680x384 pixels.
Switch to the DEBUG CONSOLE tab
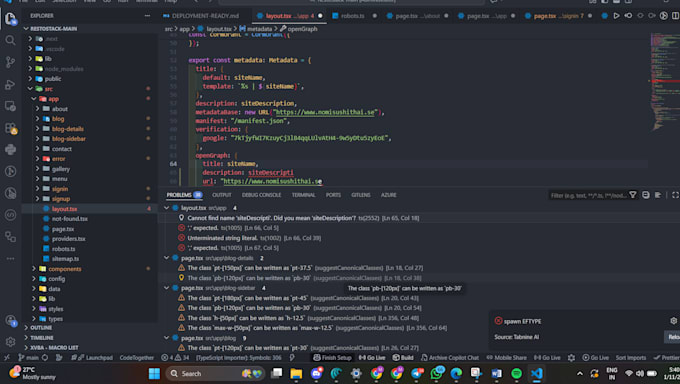[x=261, y=195]
